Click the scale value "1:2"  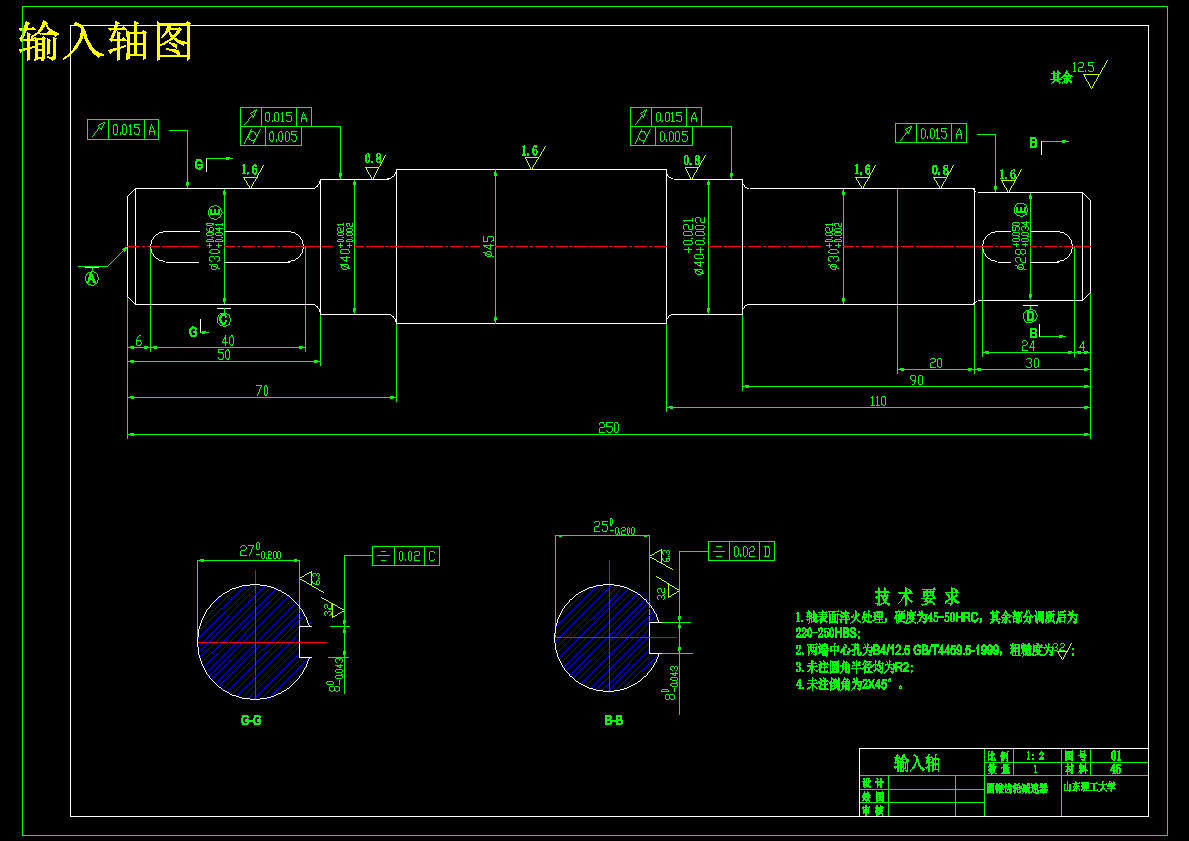tap(1035, 756)
